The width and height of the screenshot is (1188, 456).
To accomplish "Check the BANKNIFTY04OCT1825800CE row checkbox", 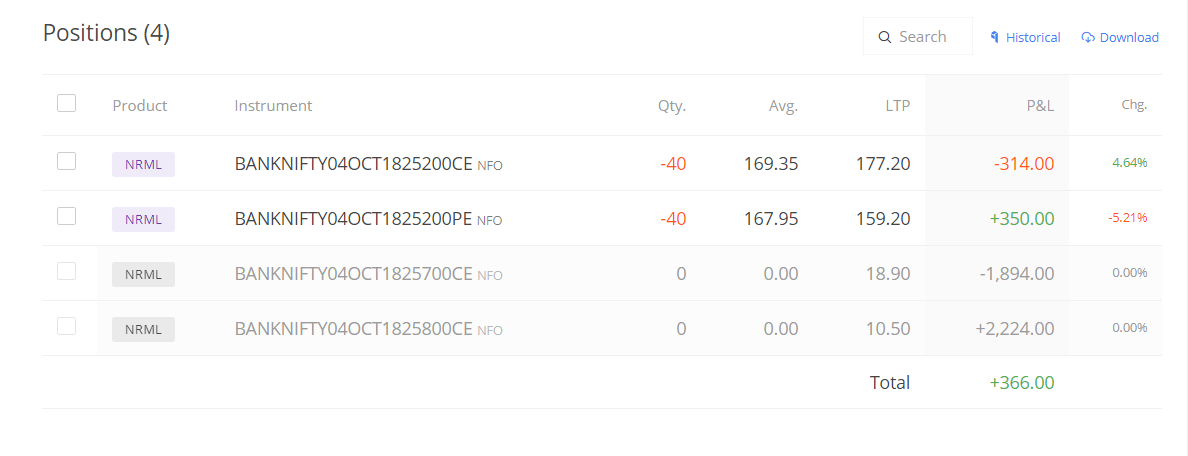I will point(67,326).
